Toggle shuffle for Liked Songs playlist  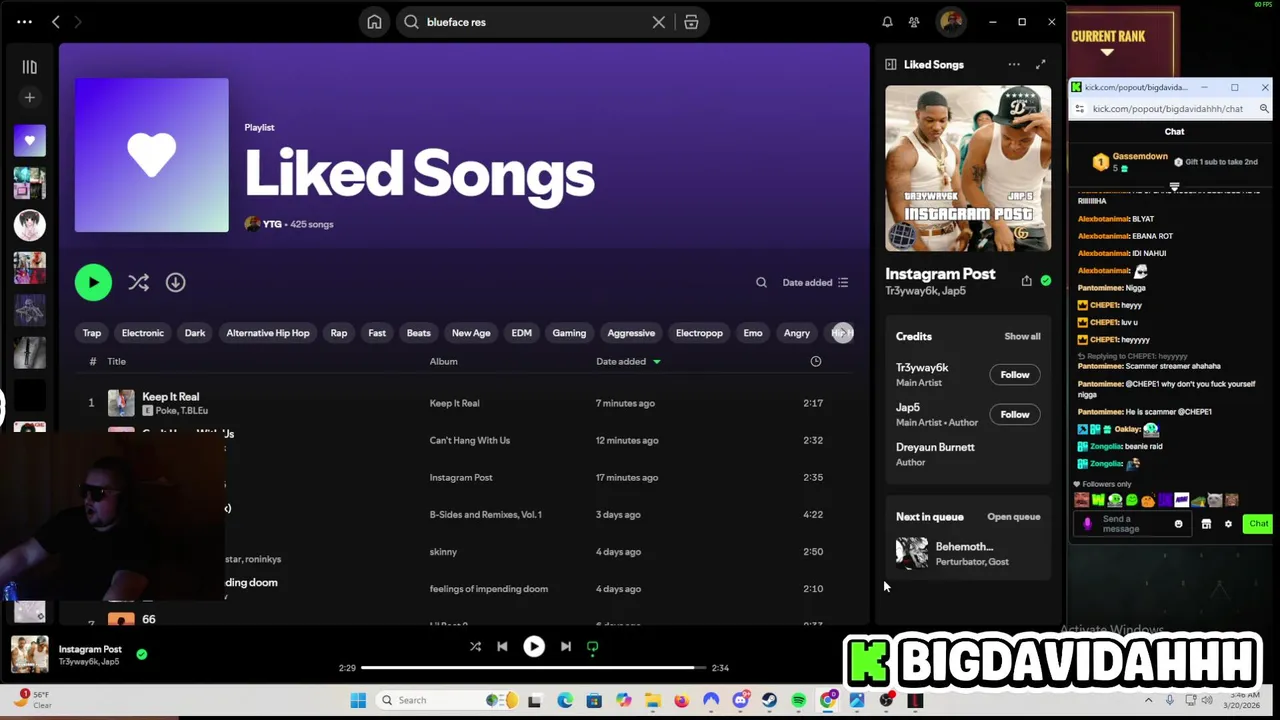point(139,282)
